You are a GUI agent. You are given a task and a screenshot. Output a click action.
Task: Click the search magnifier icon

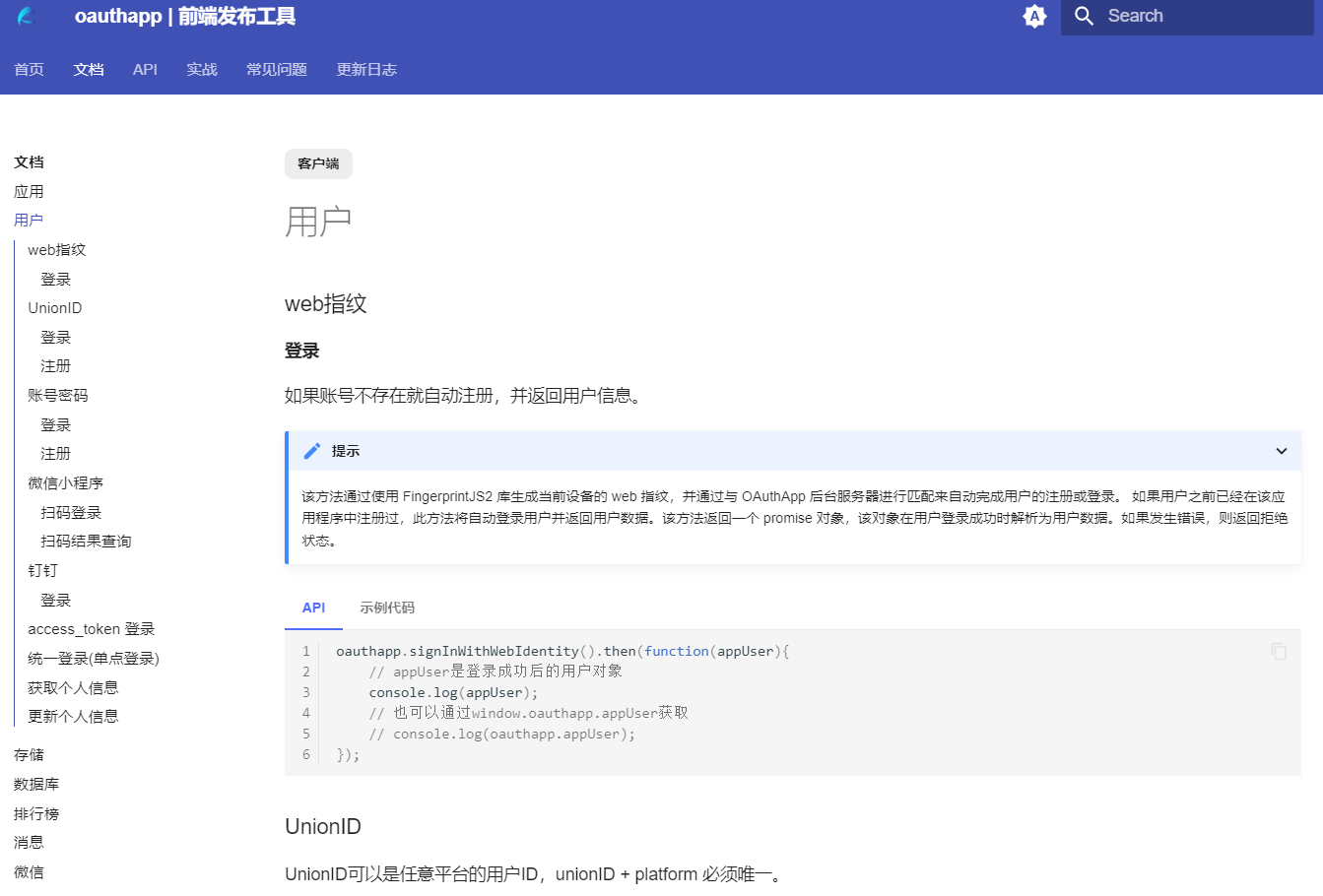(x=1084, y=16)
